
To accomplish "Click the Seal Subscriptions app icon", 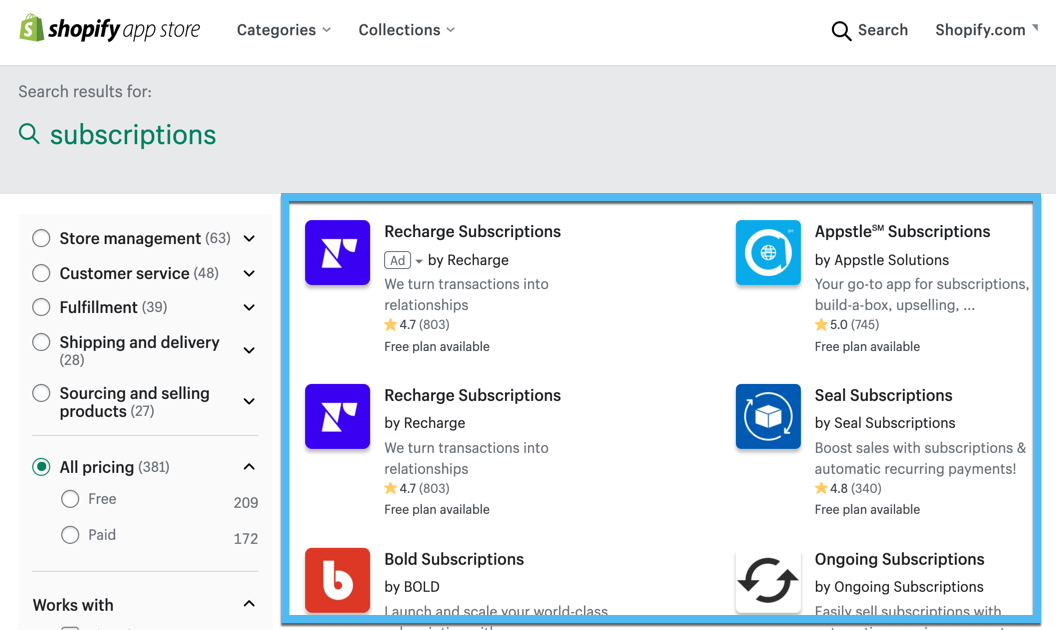I will [x=768, y=416].
